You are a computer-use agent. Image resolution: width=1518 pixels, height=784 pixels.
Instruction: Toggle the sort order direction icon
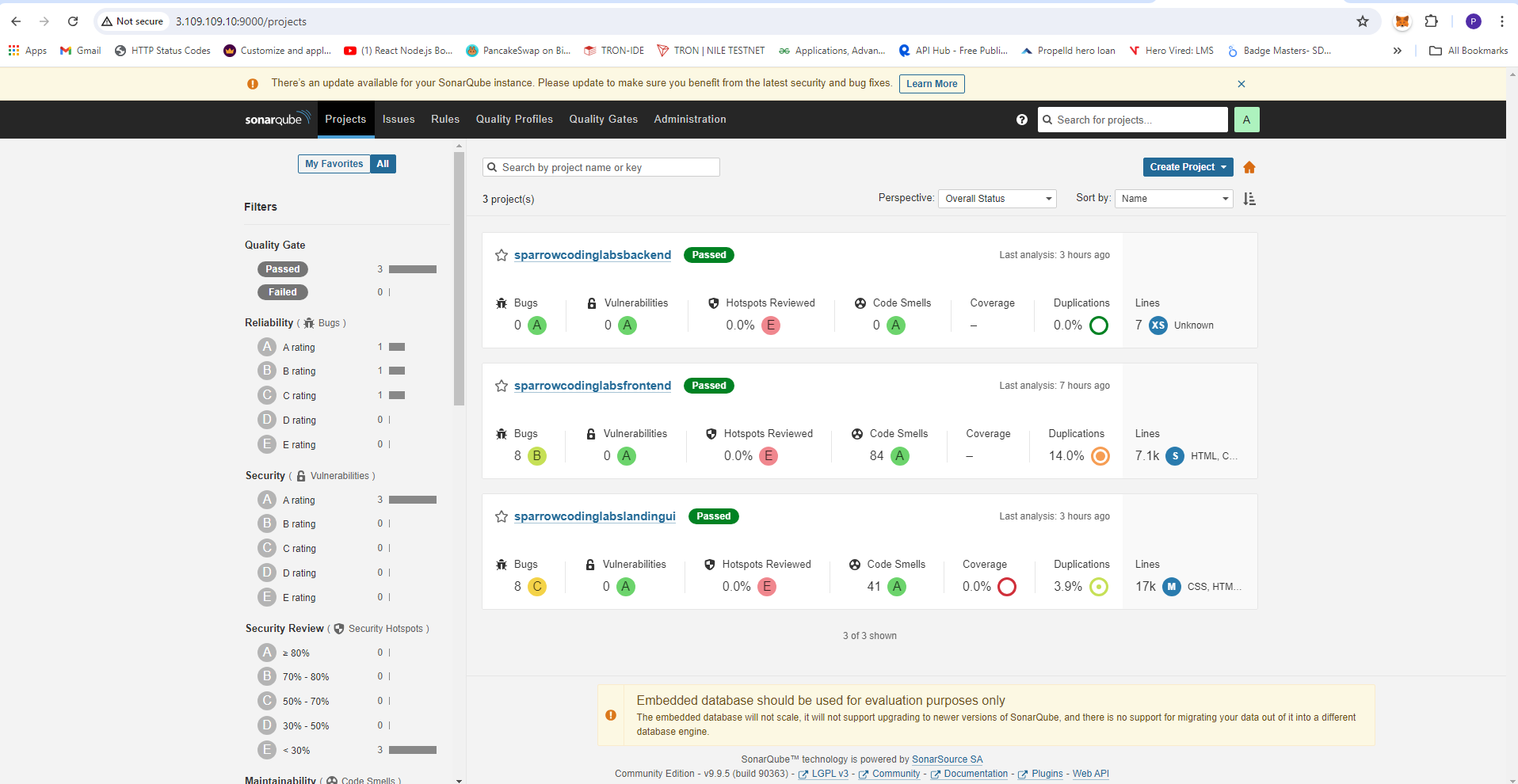pos(1249,199)
